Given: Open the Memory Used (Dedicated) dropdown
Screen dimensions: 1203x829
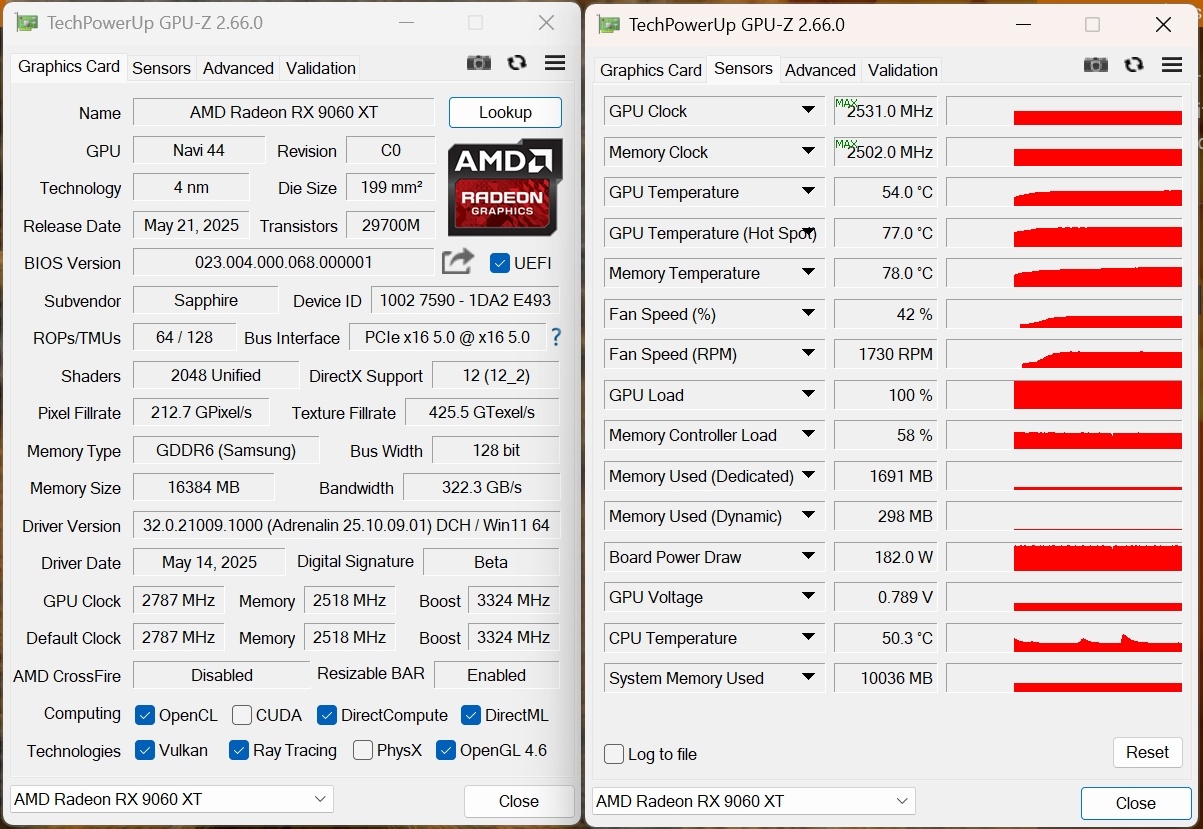Looking at the screenshot, I should click(808, 475).
